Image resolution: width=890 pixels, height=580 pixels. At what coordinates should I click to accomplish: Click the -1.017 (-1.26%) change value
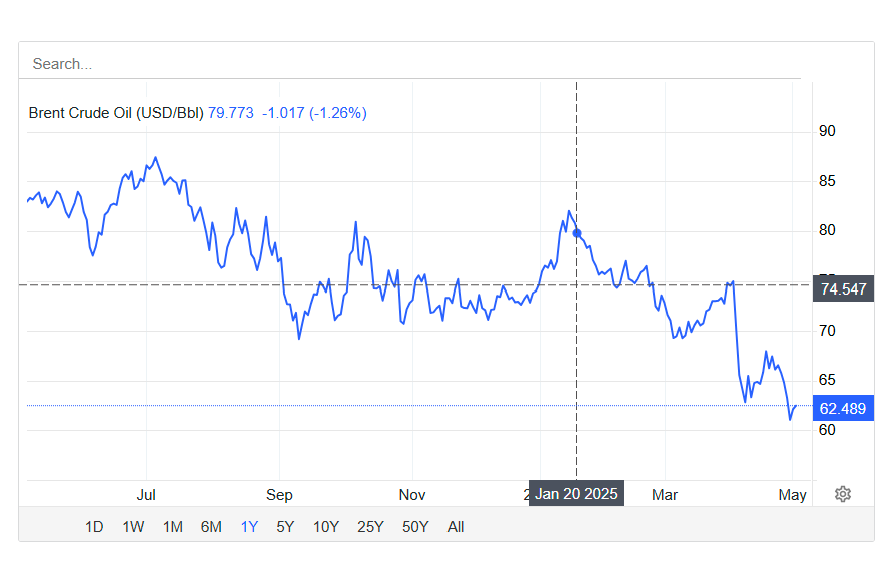(314, 113)
